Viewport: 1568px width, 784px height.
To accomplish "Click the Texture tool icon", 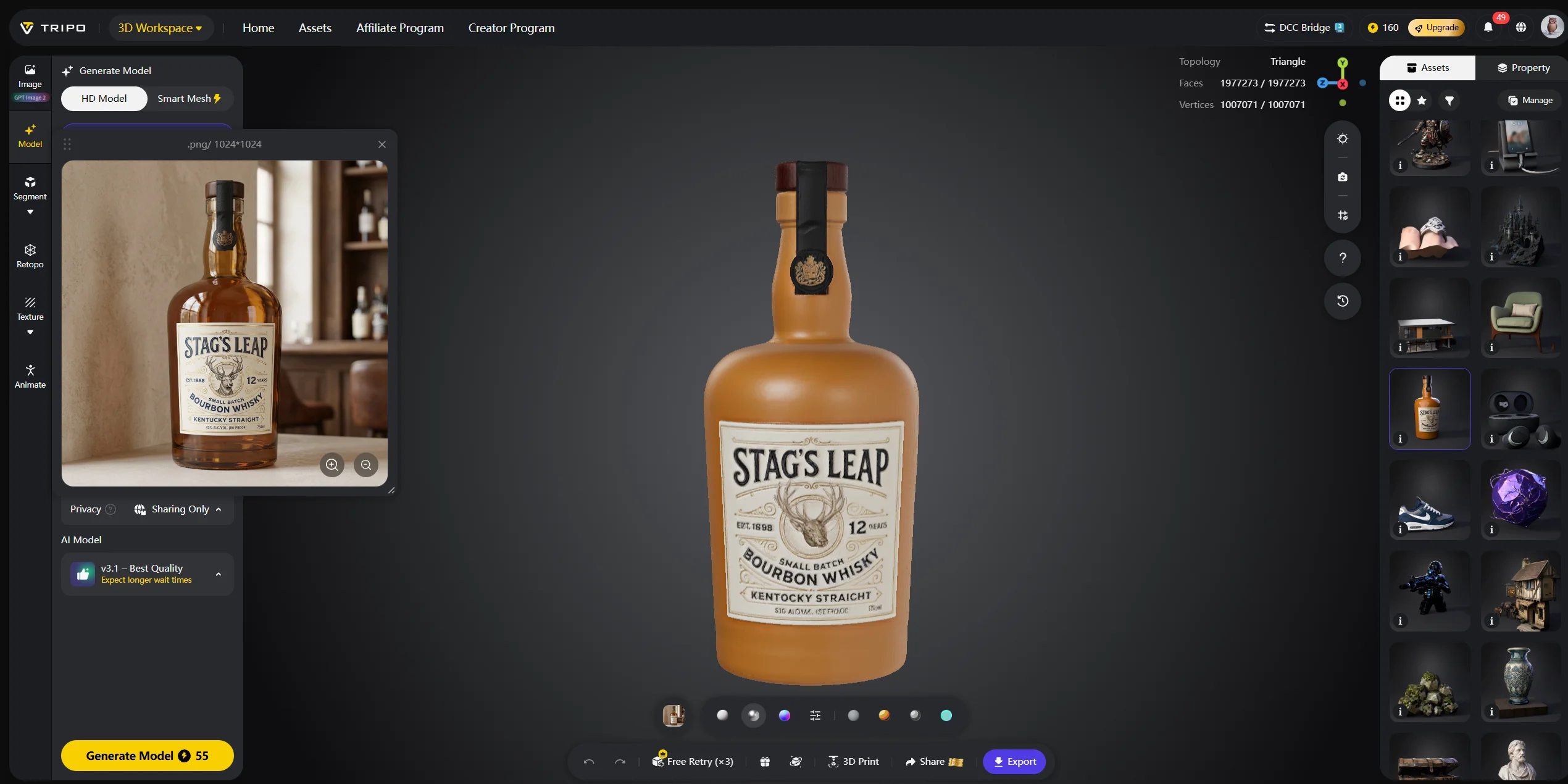I will click(x=30, y=302).
